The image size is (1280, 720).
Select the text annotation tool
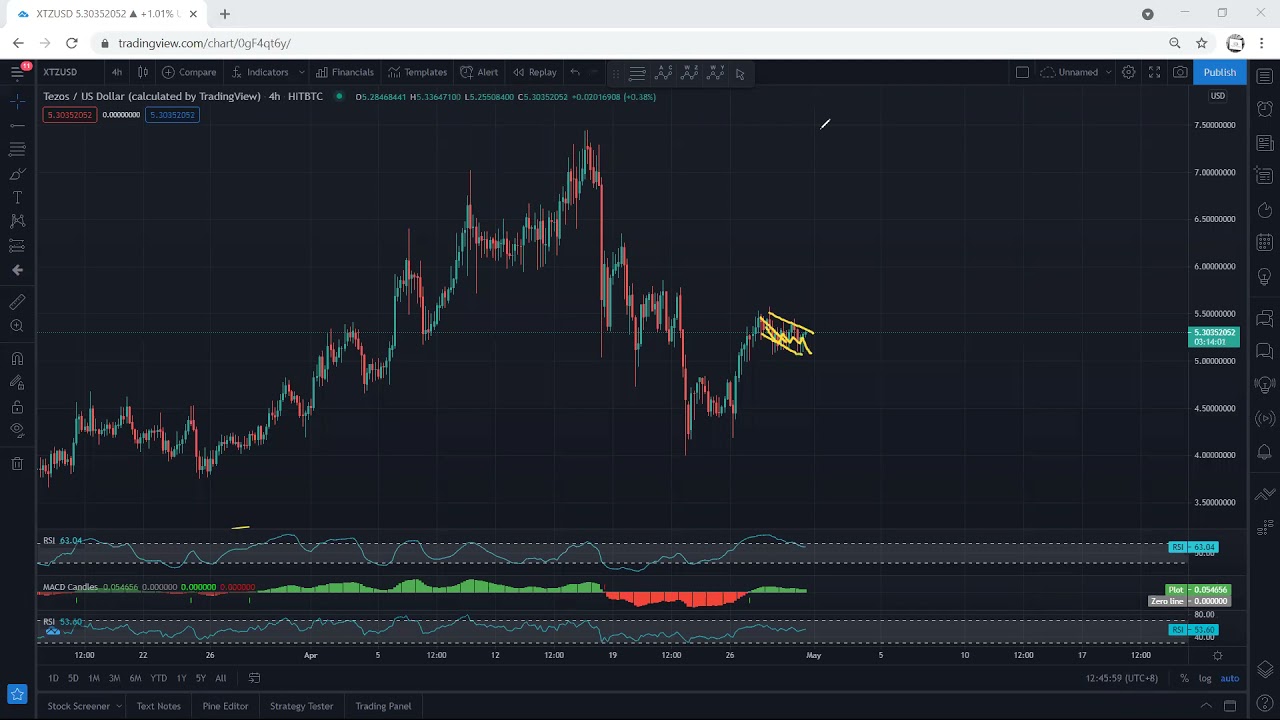[x=17, y=198]
